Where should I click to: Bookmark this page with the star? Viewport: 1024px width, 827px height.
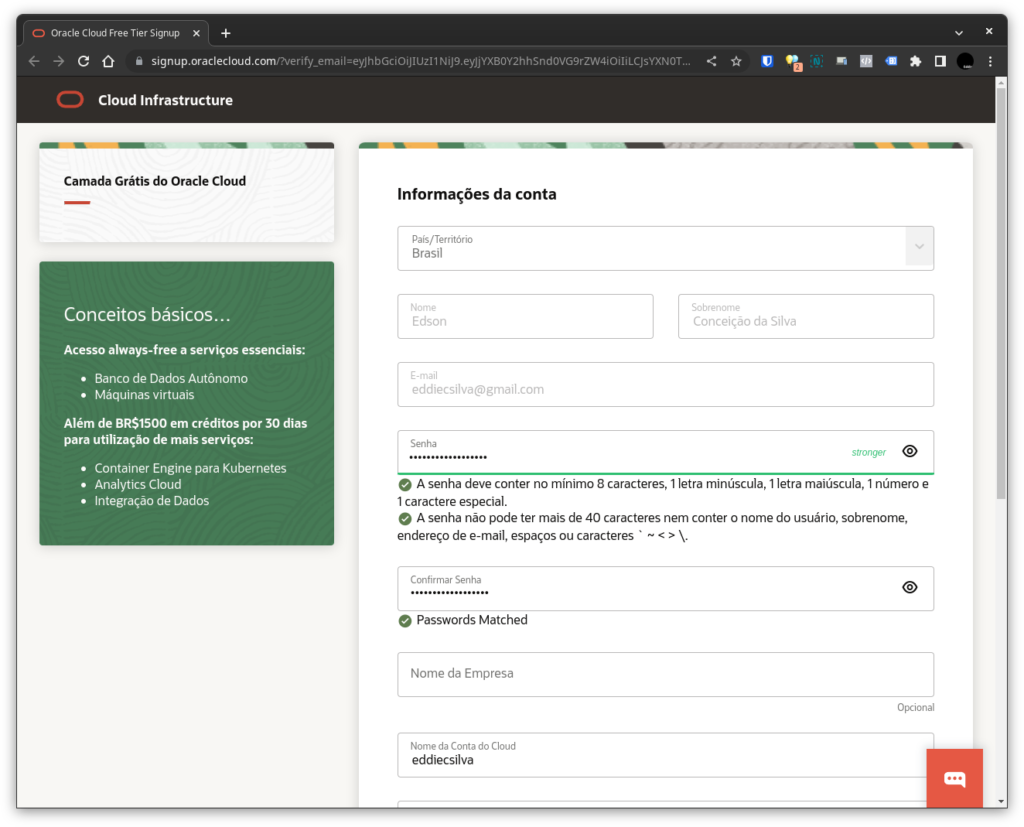click(736, 61)
